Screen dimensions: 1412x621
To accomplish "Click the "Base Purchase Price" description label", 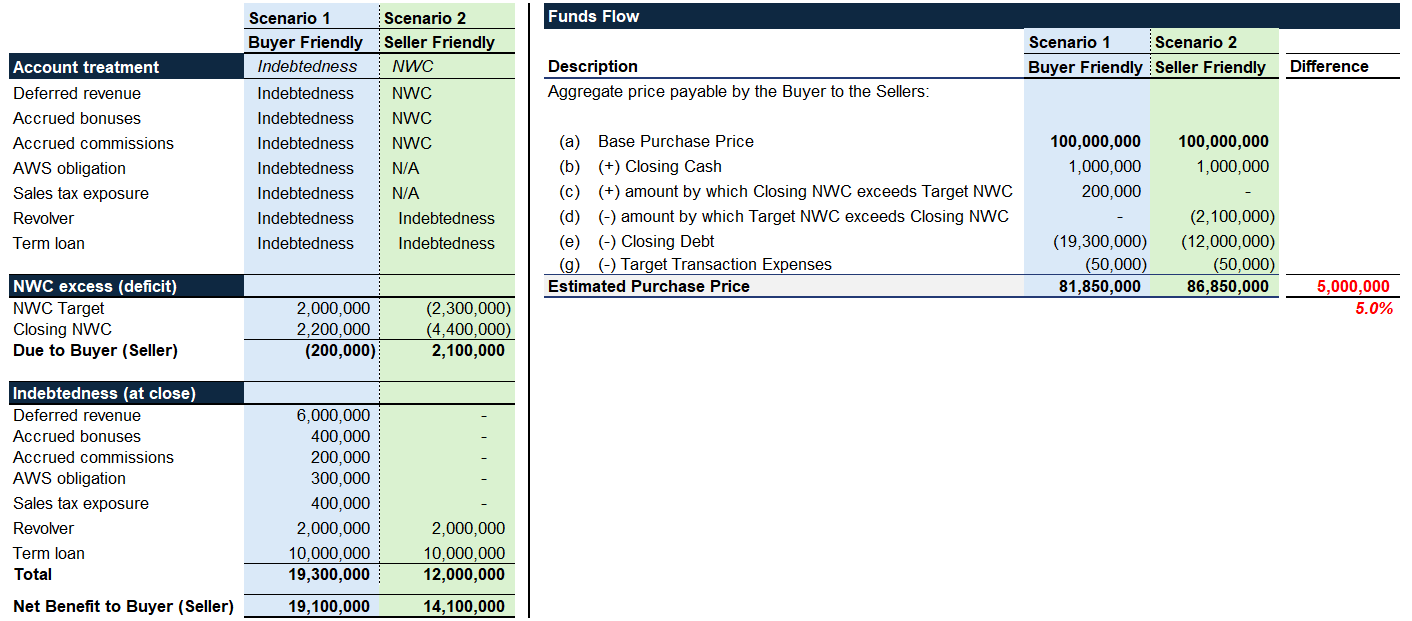I will coord(675,141).
